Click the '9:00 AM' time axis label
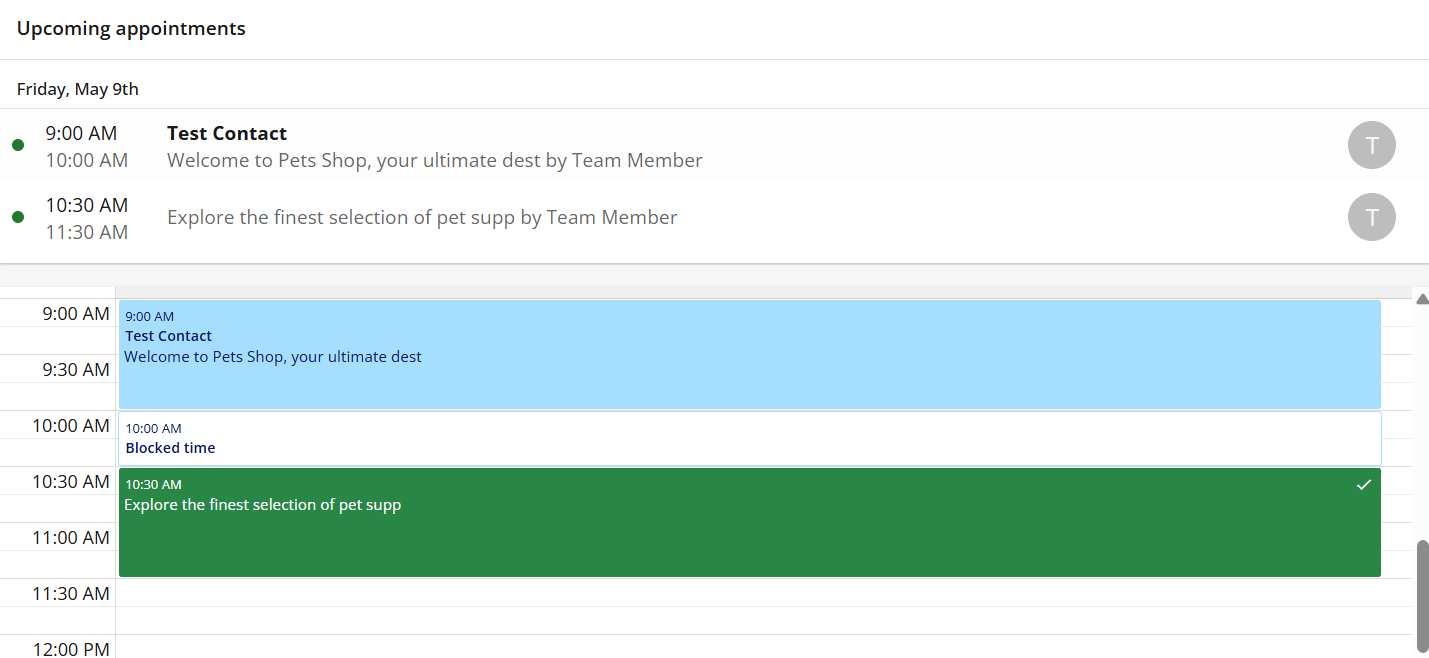Screen dimensions: 1429x658 click(76, 314)
